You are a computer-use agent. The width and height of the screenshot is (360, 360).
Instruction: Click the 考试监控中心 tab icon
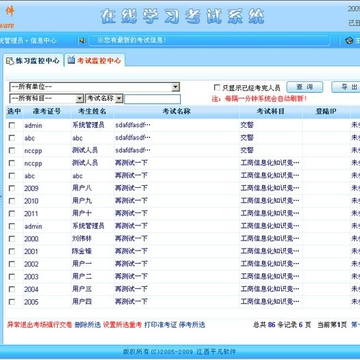(71, 60)
